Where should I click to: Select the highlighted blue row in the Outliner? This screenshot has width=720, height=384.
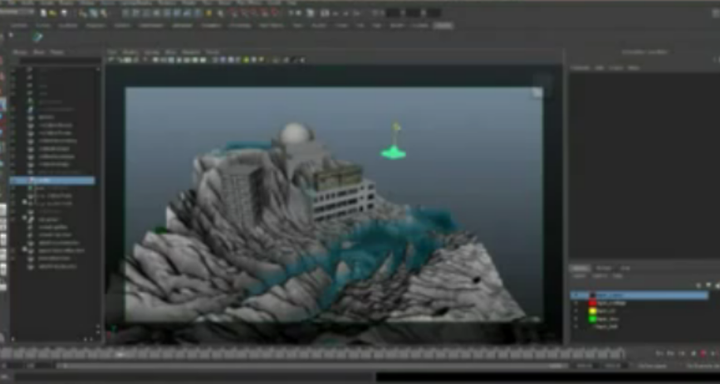click(x=52, y=181)
